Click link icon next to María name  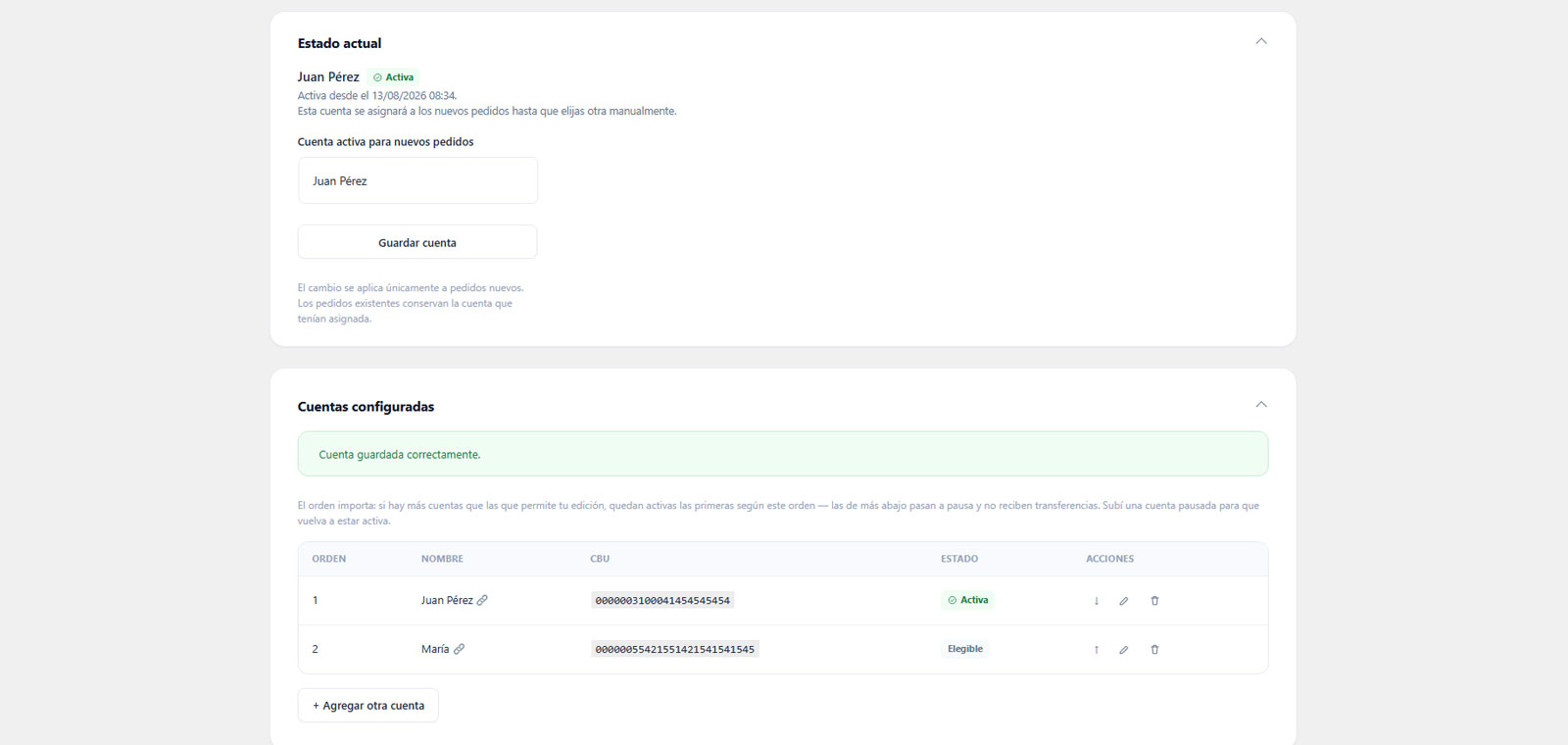coord(459,649)
